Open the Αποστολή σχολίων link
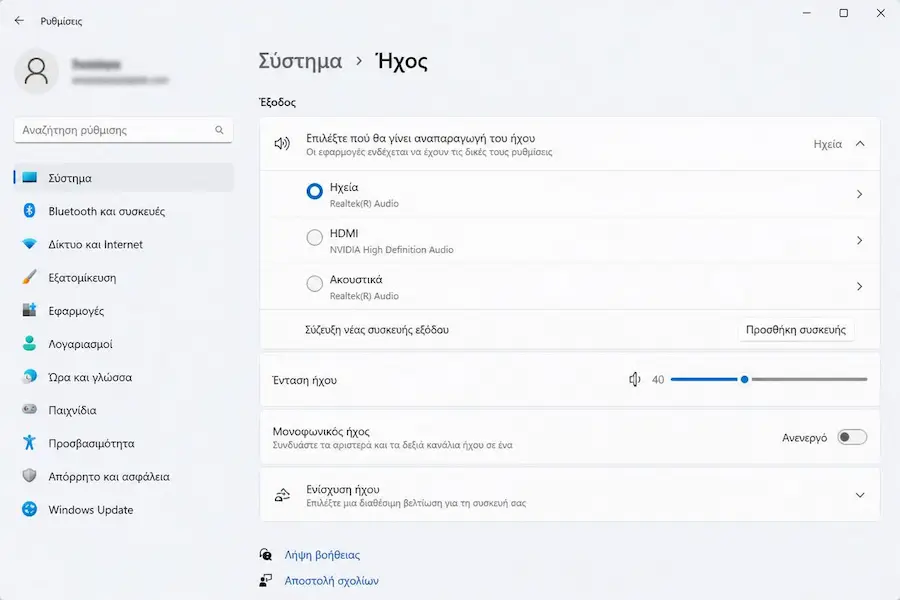Viewport: 900px width, 600px height. (x=331, y=580)
